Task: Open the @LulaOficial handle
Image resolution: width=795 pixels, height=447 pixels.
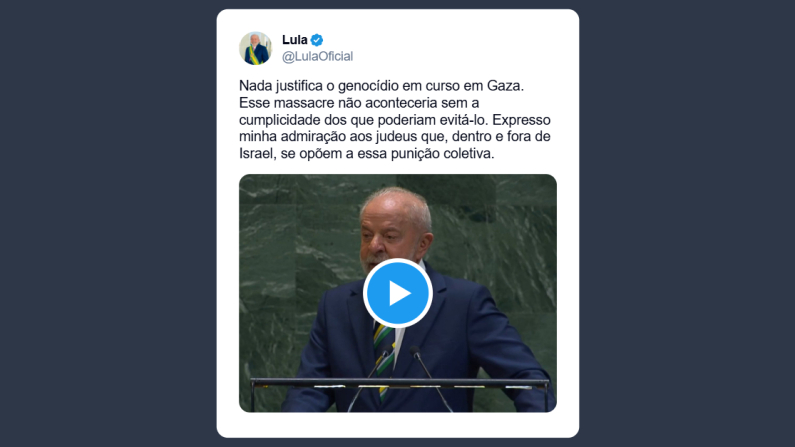Action: click(317, 56)
